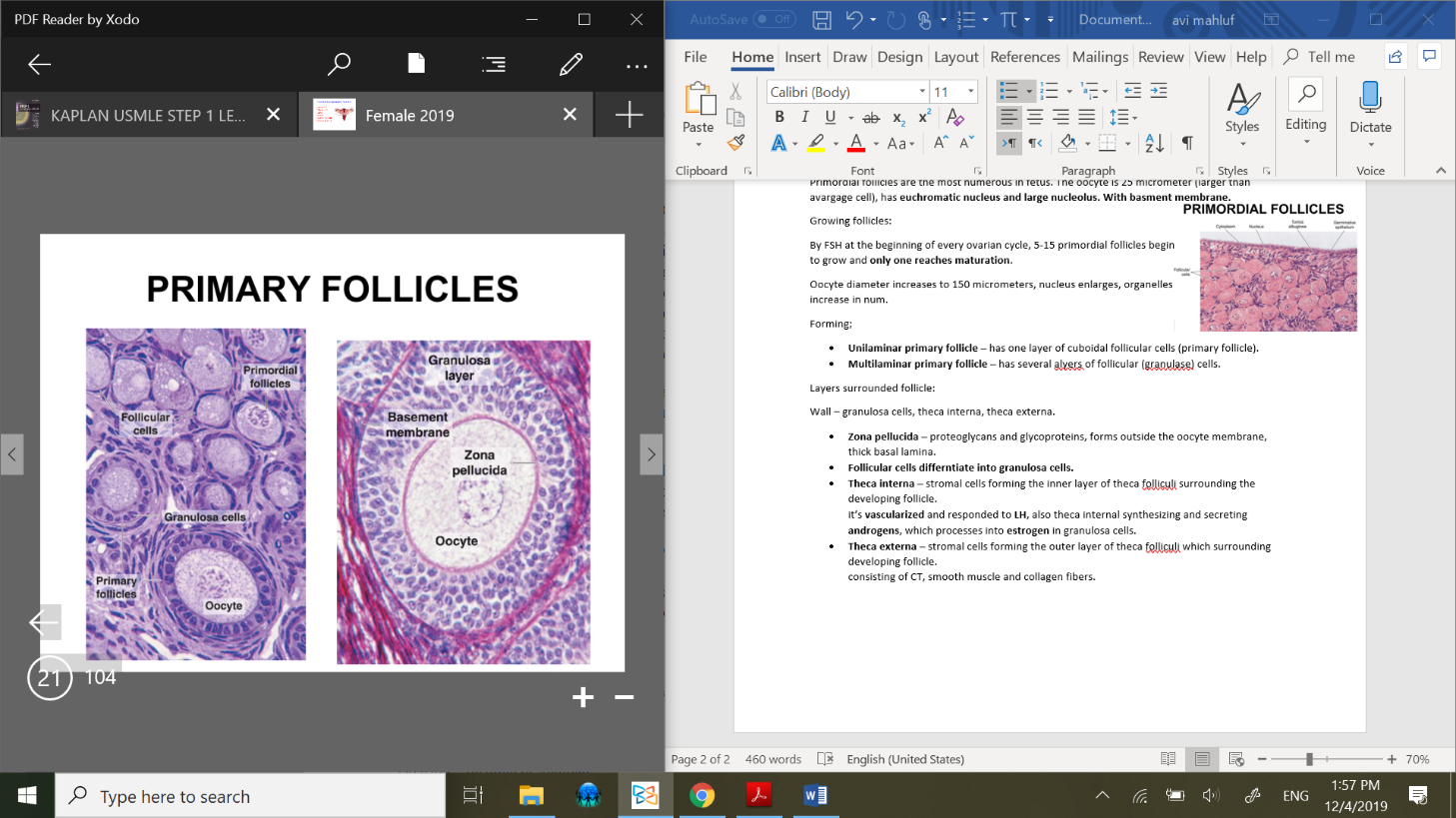Click the Clear All Formatting icon
Viewport: 1456px width, 818px height.
pos(955,117)
